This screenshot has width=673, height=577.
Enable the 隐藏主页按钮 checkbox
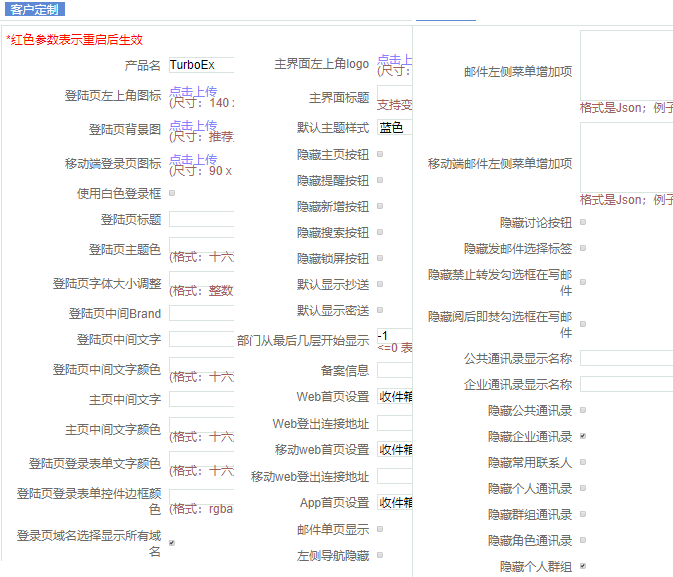coord(380,155)
